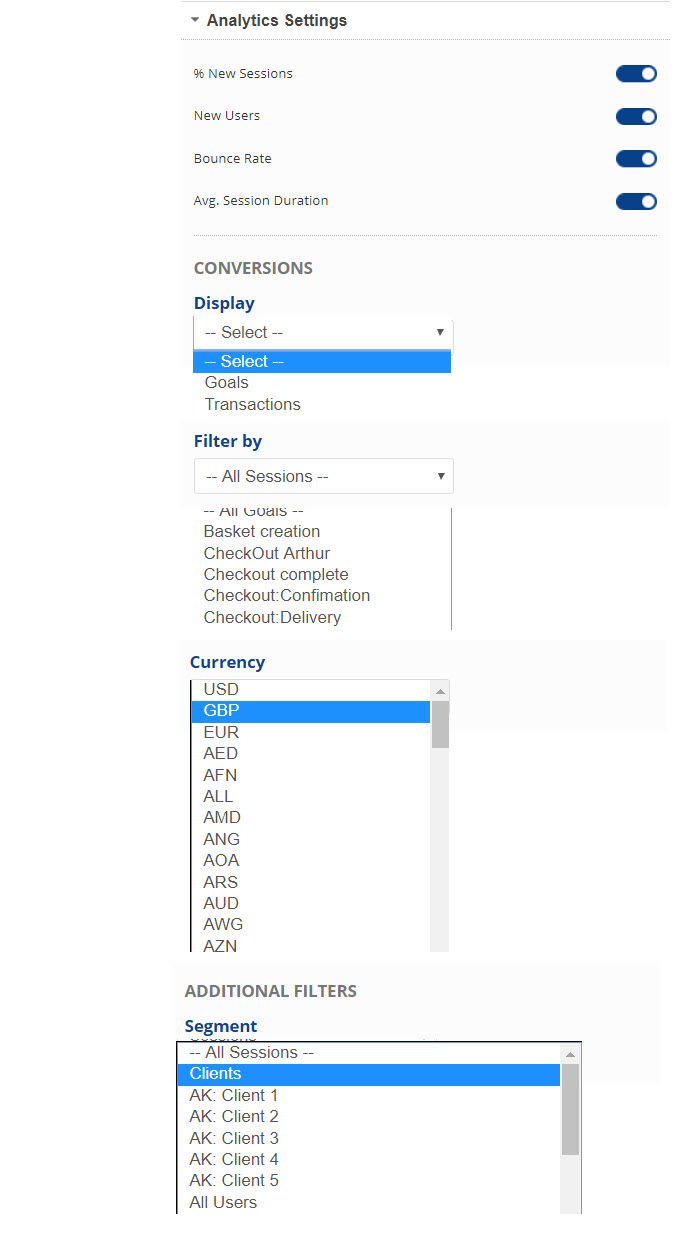
Task: Open the Display select dropdown
Action: pyautogui.click(x=323, y=333)
